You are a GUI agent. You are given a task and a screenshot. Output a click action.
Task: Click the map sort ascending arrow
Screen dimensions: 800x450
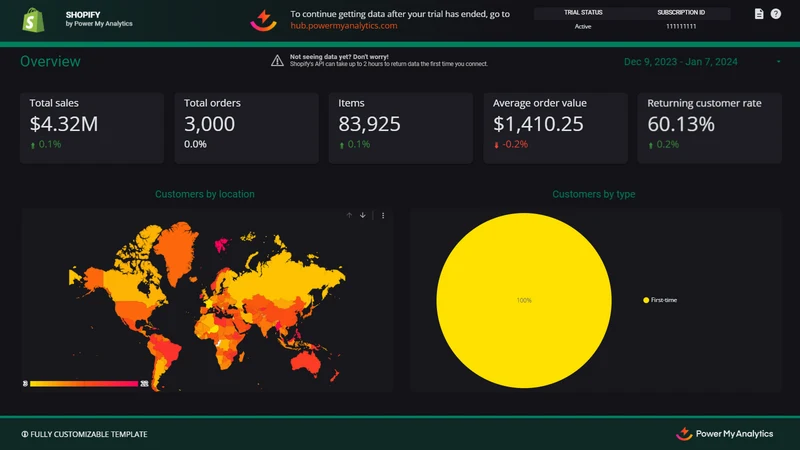[x=349, y=215]
